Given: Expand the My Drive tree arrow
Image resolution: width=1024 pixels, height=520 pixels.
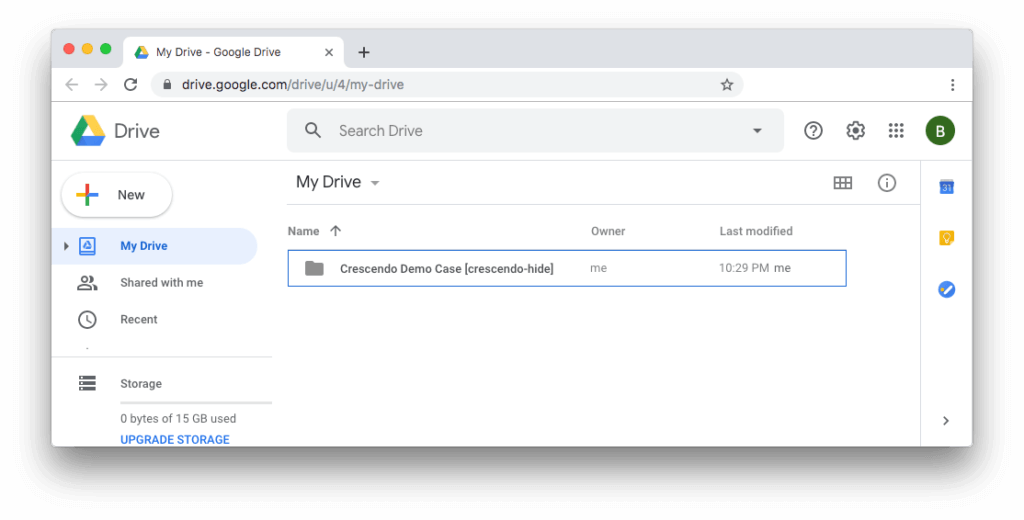Looking at the screenshot, I should 66,246.
